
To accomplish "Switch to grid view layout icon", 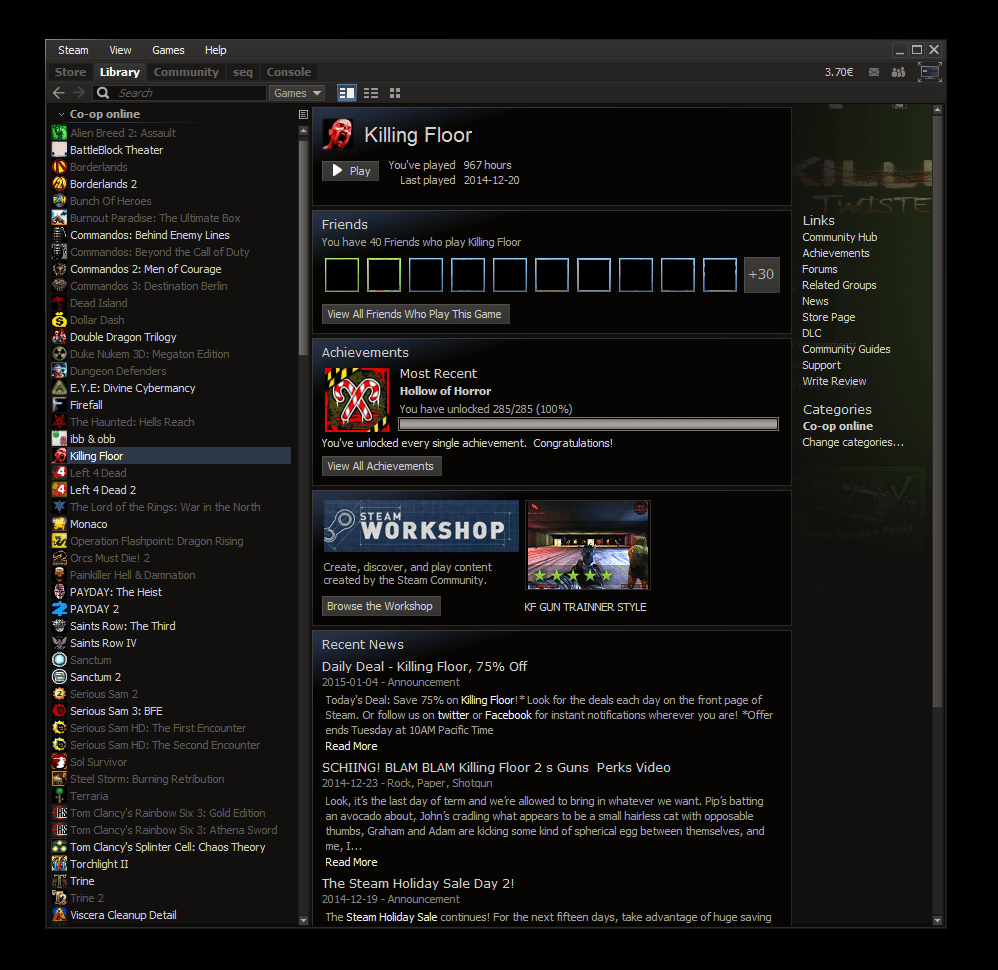I will [395, 93].
